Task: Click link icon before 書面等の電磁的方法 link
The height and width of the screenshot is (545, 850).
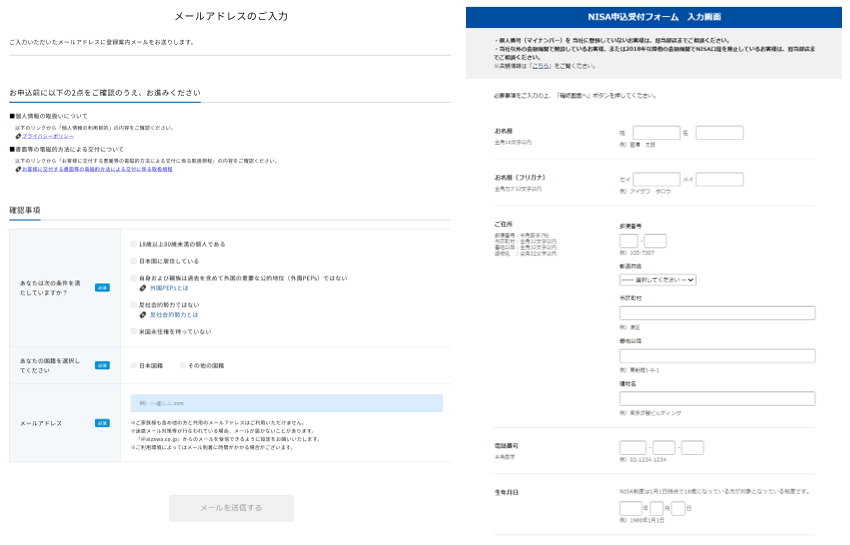Action: pos(19,169)
